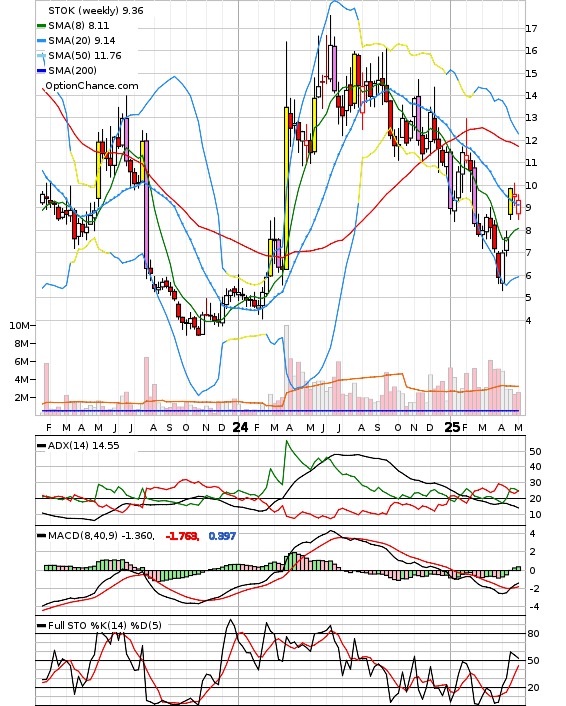Click the dark-blue SMA(200) legend swatch
566x706 pixels.
pos(41,70)
